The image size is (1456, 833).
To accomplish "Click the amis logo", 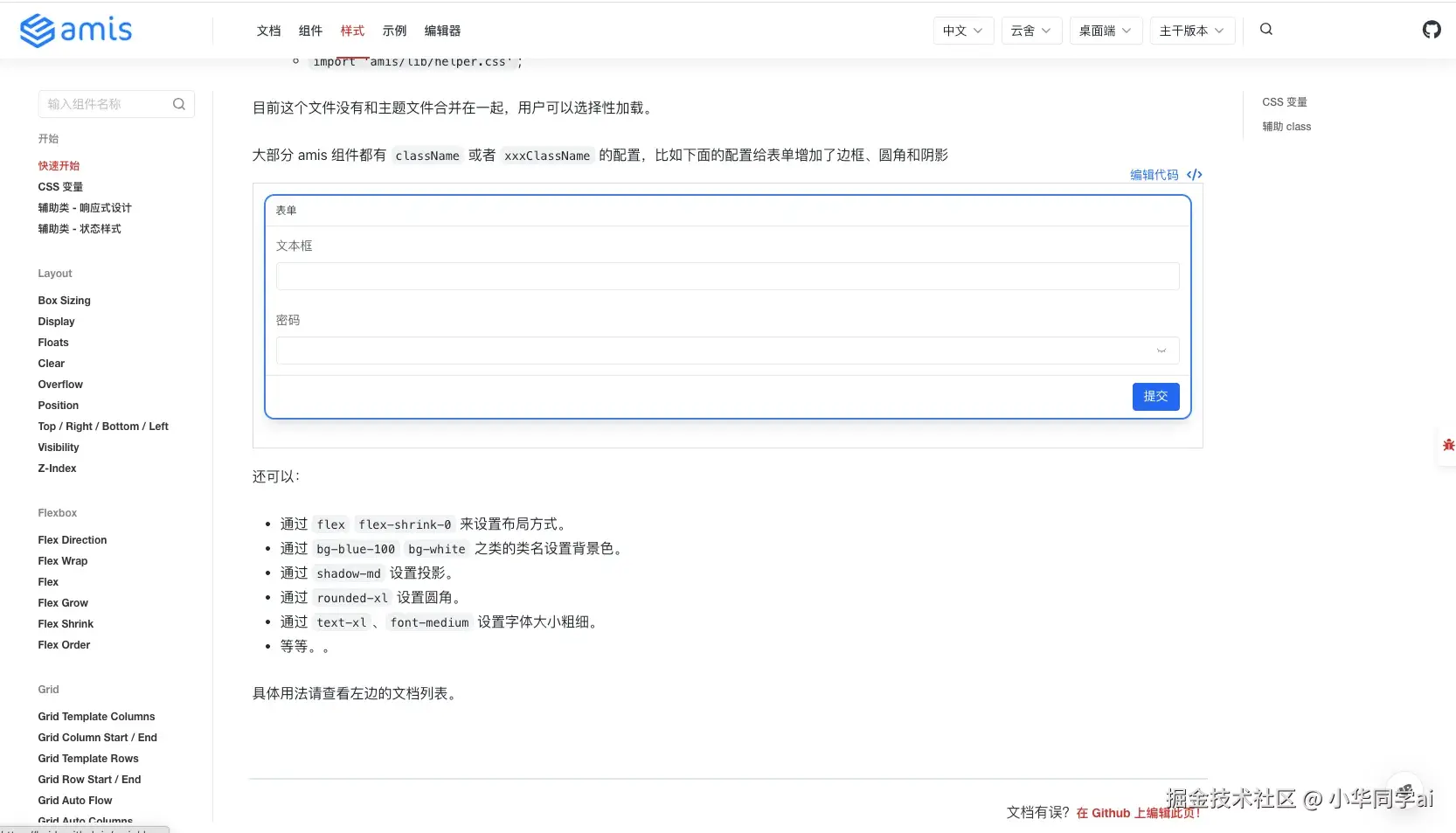I will pyautogui.click(x=76, y=30).
